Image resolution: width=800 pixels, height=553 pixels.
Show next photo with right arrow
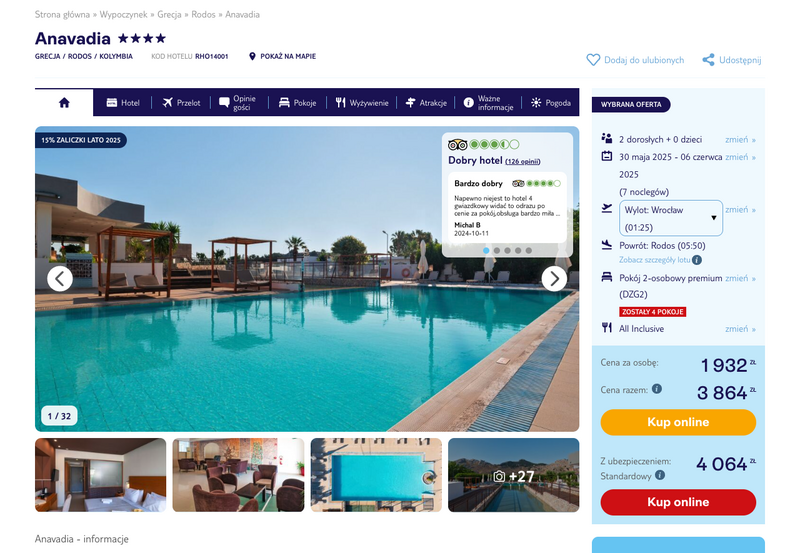coord(554,279)
